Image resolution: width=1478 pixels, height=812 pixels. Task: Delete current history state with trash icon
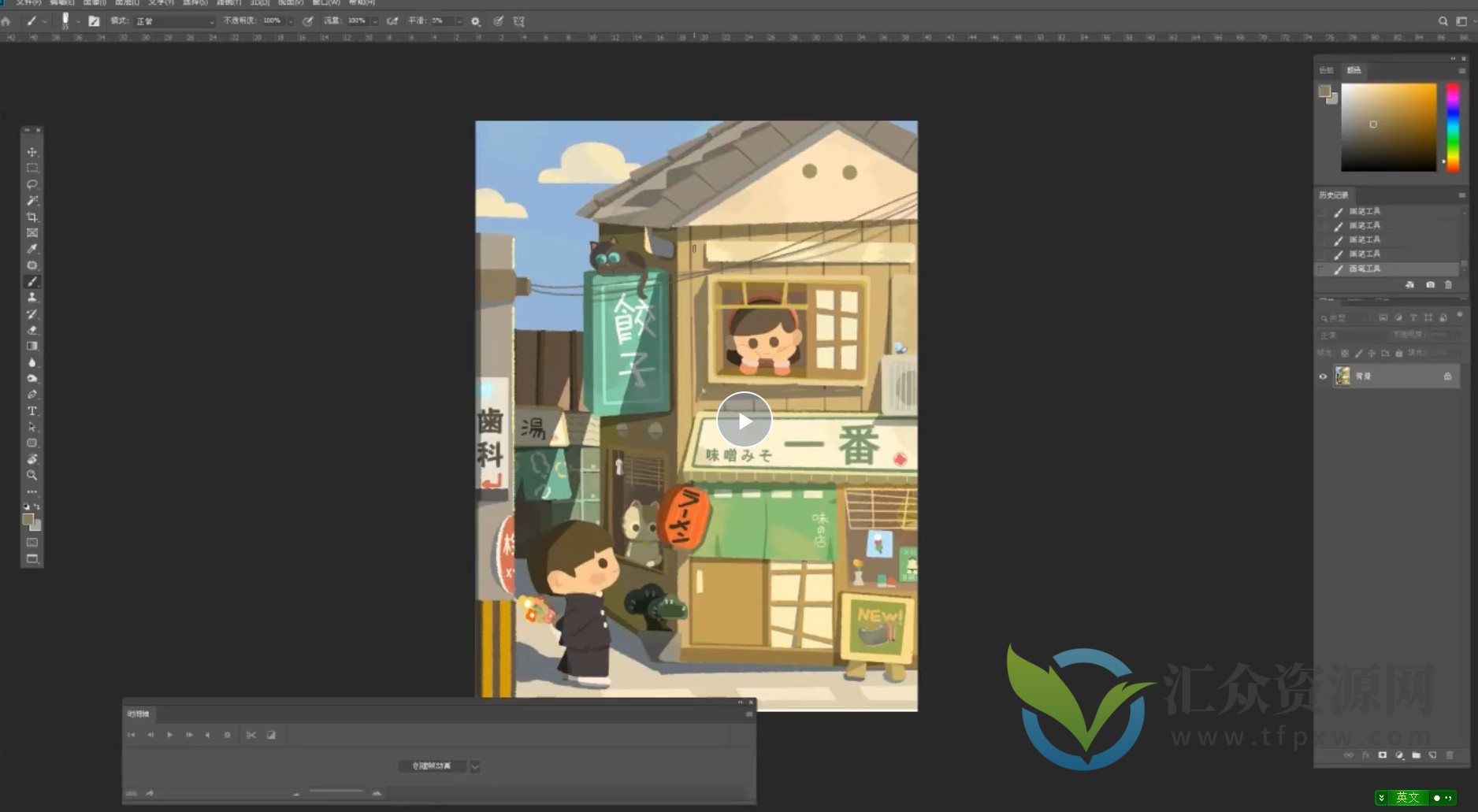click(1448, 284)
